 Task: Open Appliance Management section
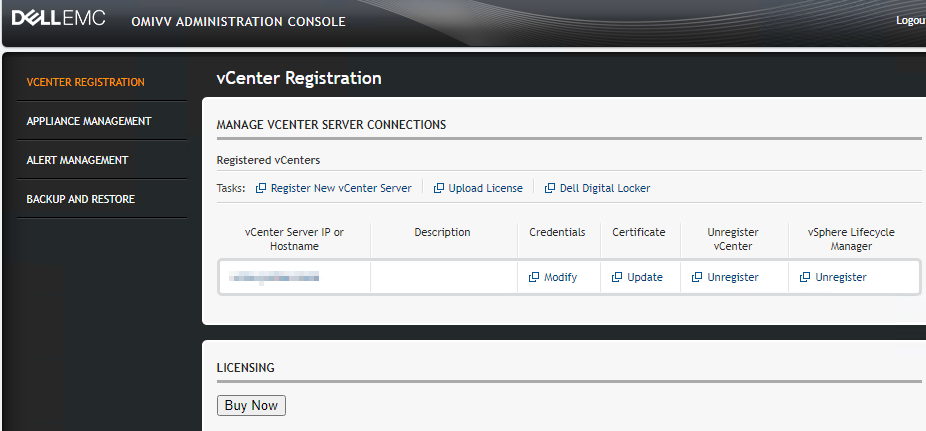tap(88, 121)
